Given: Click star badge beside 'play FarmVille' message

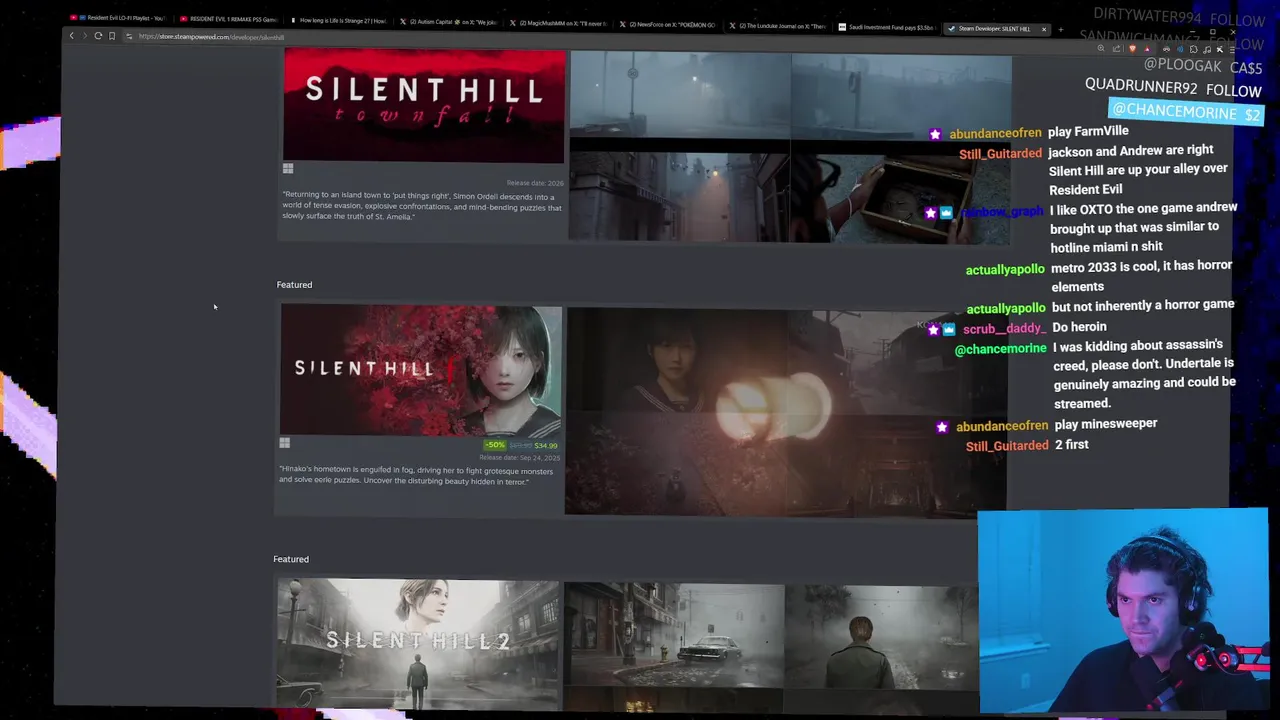Looking at the screenshot, I should tap(935, 134).
